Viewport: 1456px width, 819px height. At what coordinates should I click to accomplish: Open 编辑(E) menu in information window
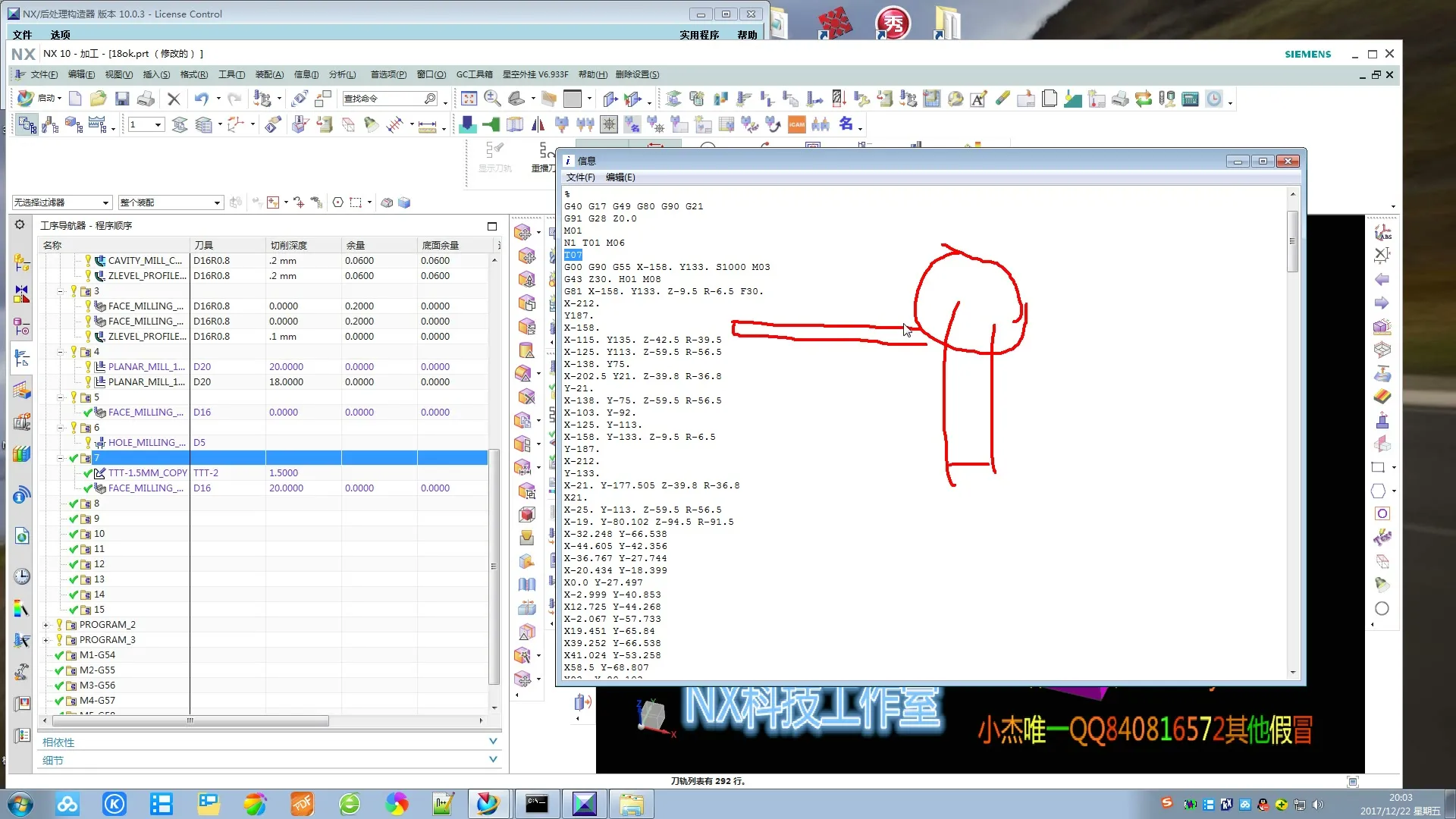[x=620, y=177]
